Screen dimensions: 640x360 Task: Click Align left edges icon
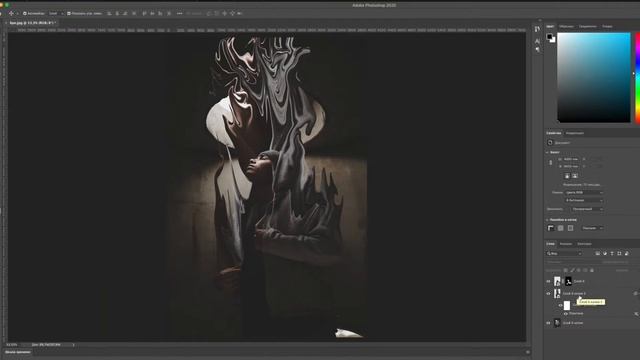click(109, 13)
